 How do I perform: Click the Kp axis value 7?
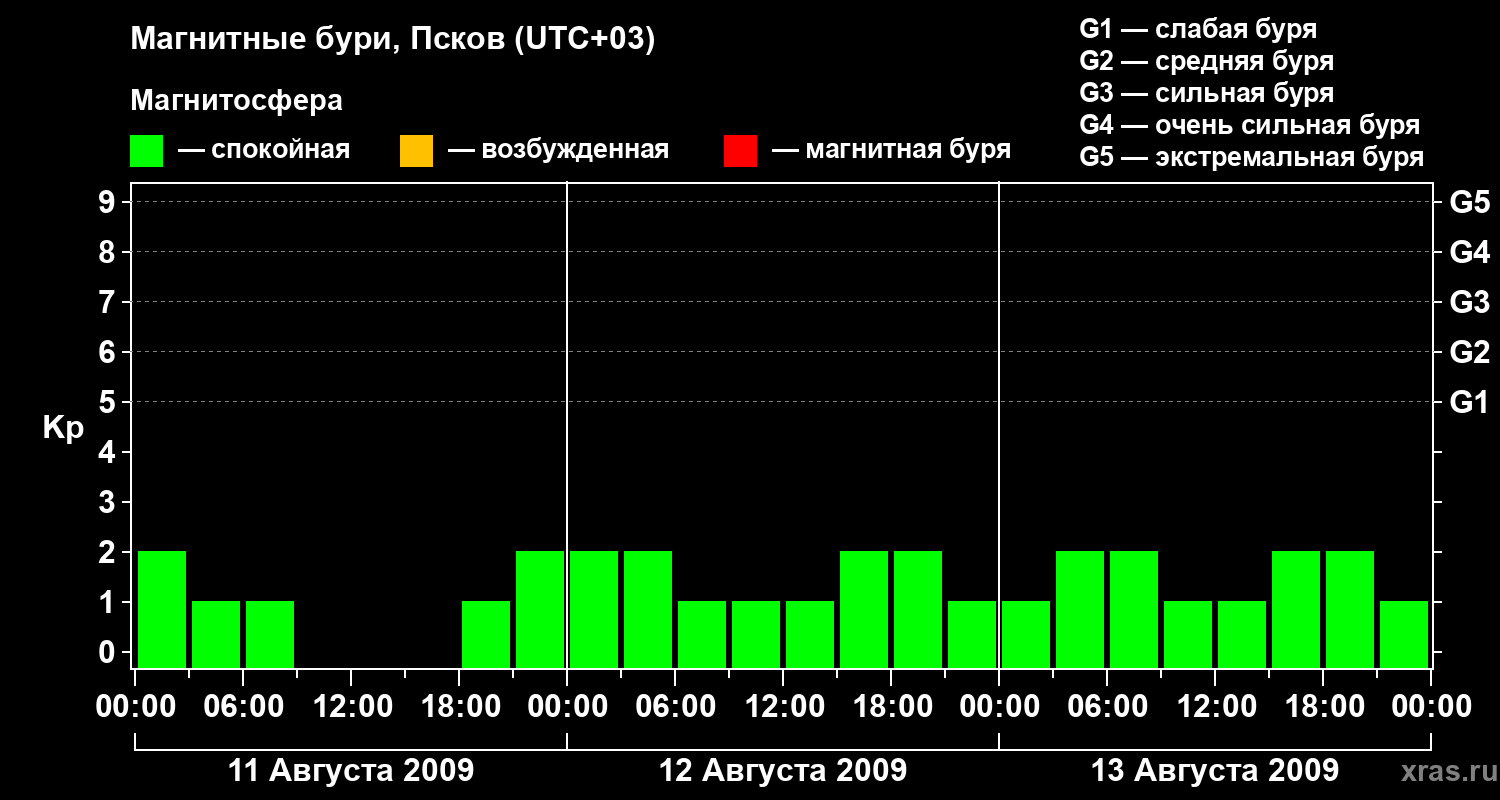tap(109, 302)
